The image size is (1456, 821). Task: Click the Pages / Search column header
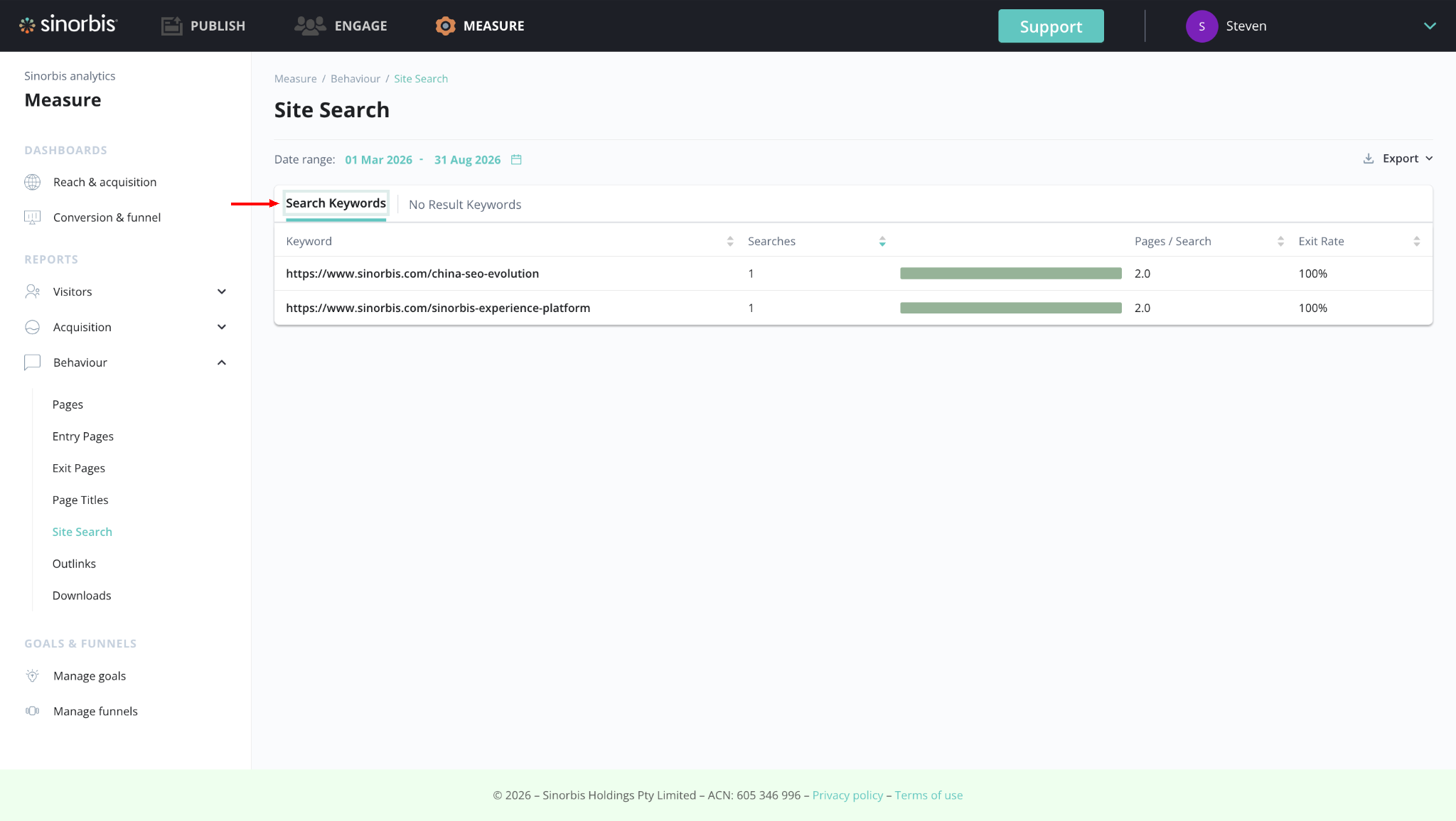pyautogui.click(x=1173, y=242)
